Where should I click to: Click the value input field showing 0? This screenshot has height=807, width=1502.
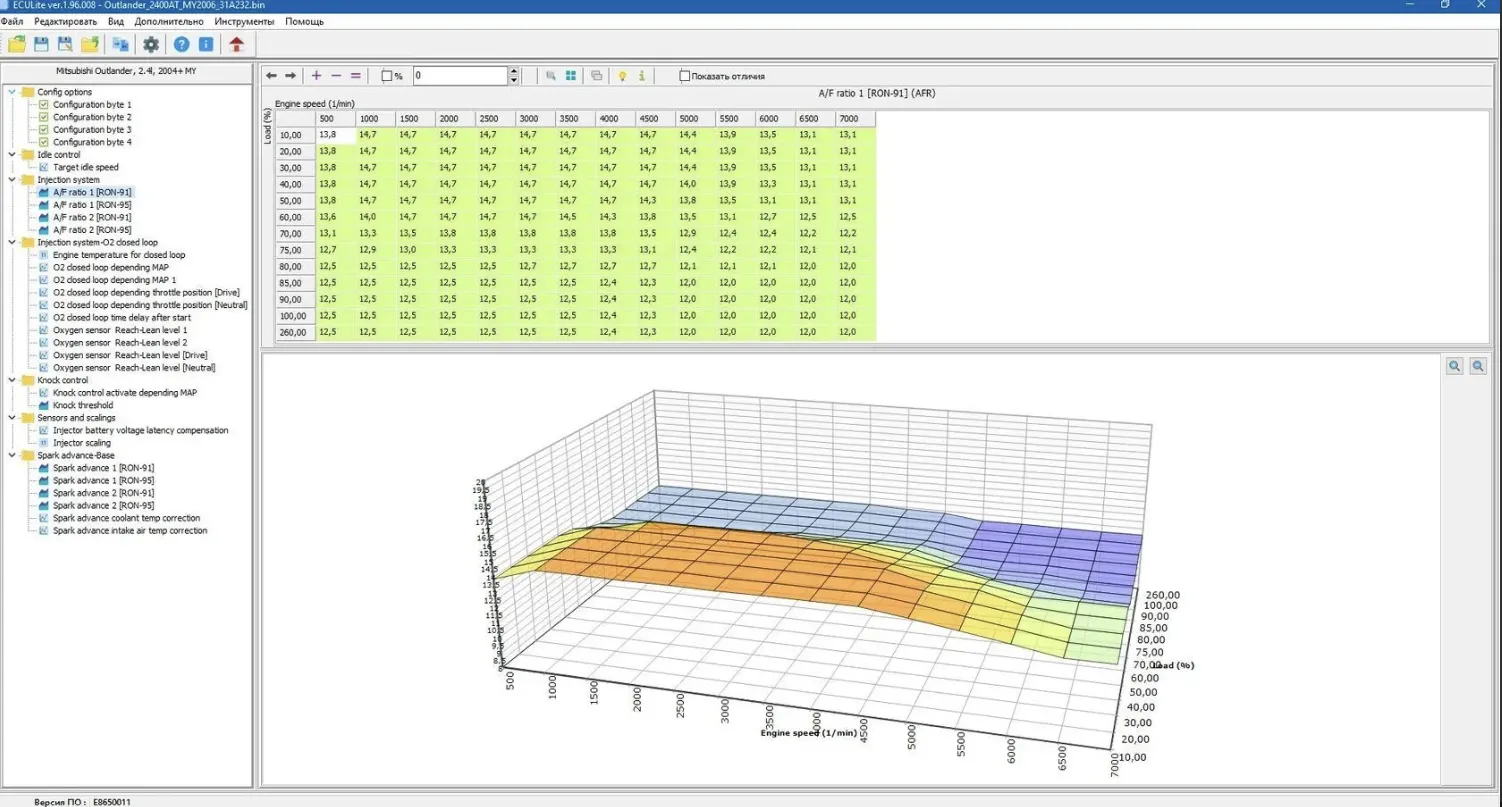[x=461, y=76]
